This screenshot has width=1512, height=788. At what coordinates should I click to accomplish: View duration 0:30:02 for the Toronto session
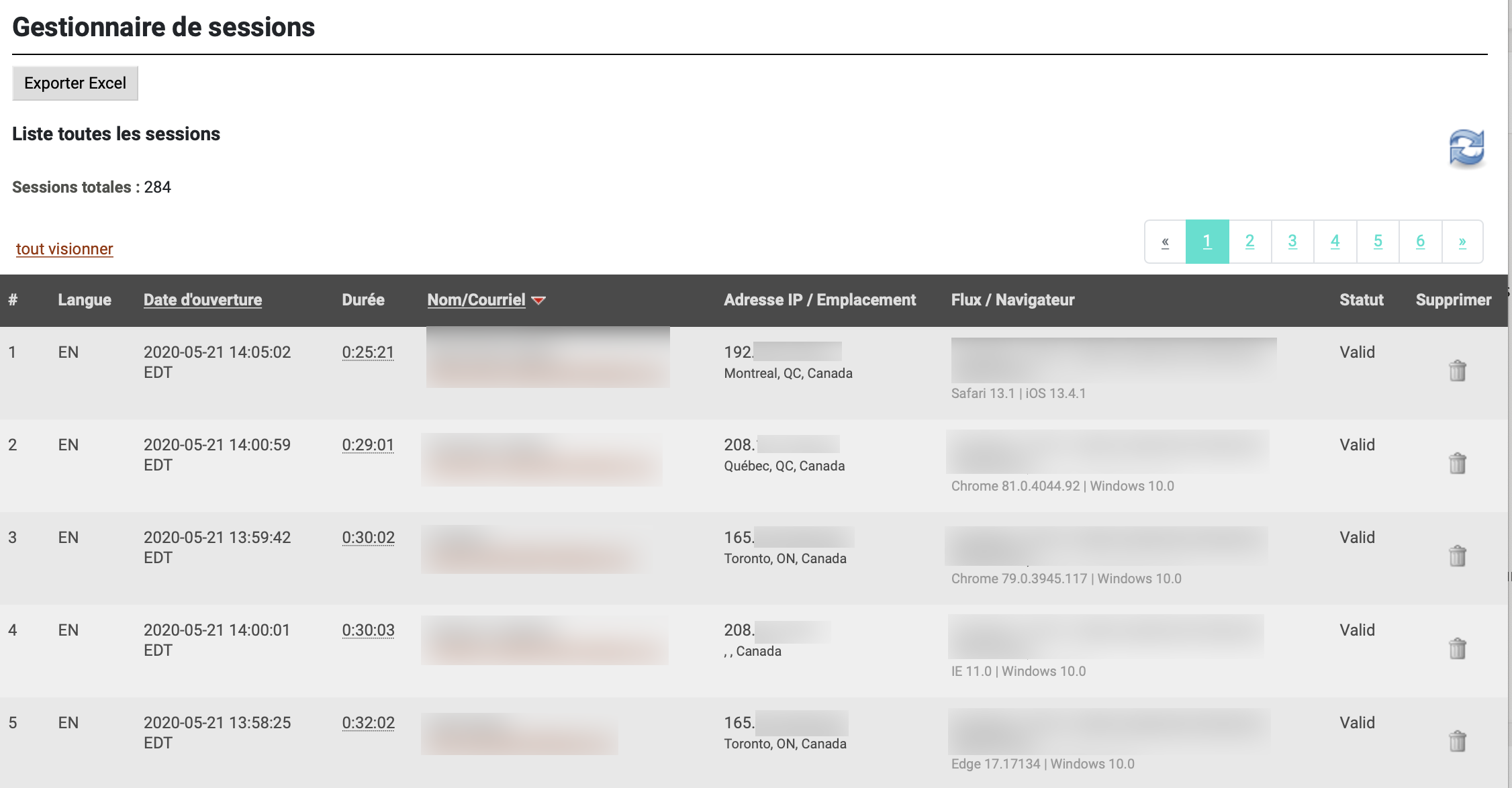pyautogui.click(x=368, y=537)
